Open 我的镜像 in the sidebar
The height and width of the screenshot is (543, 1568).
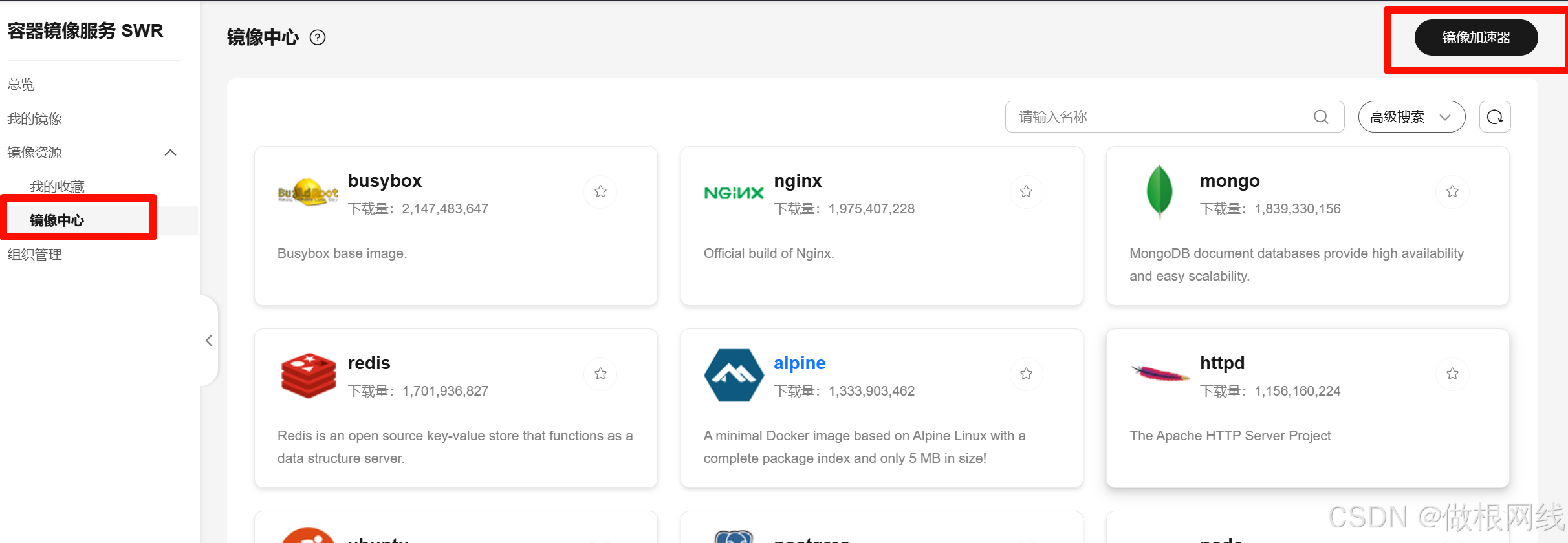tap(35, 119)
